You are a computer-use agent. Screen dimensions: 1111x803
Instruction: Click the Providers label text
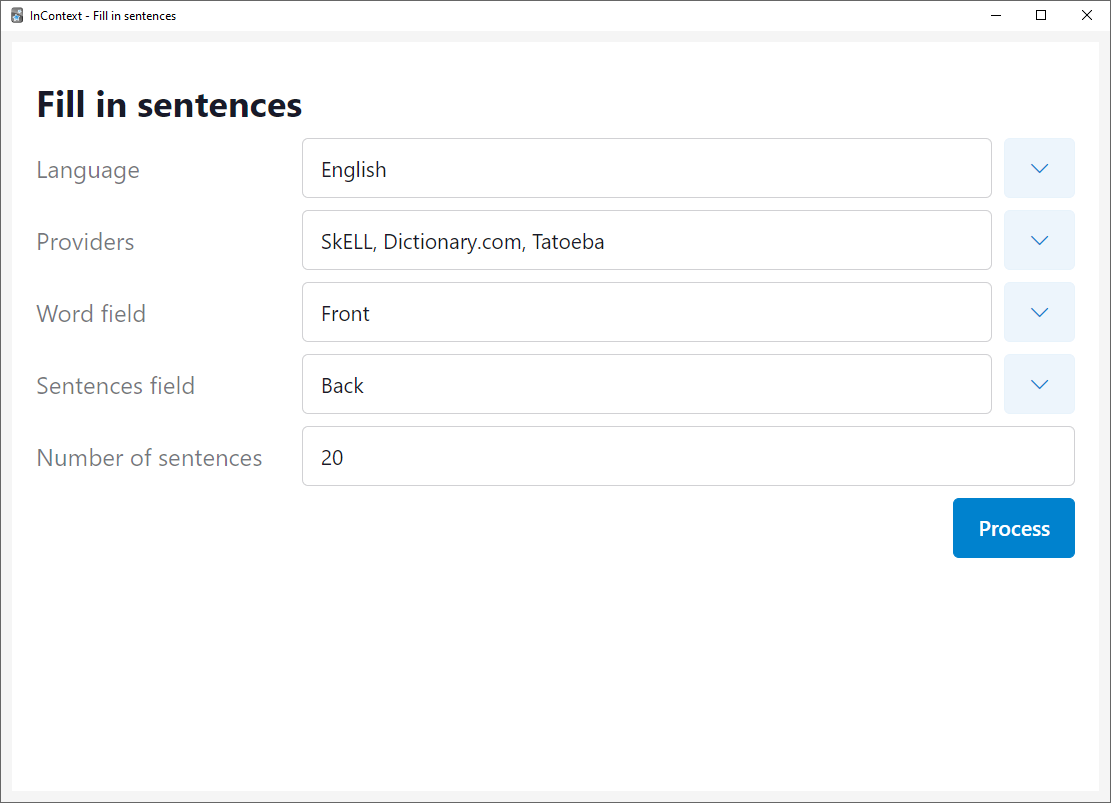pyautogui.click(x=85, y=242)
